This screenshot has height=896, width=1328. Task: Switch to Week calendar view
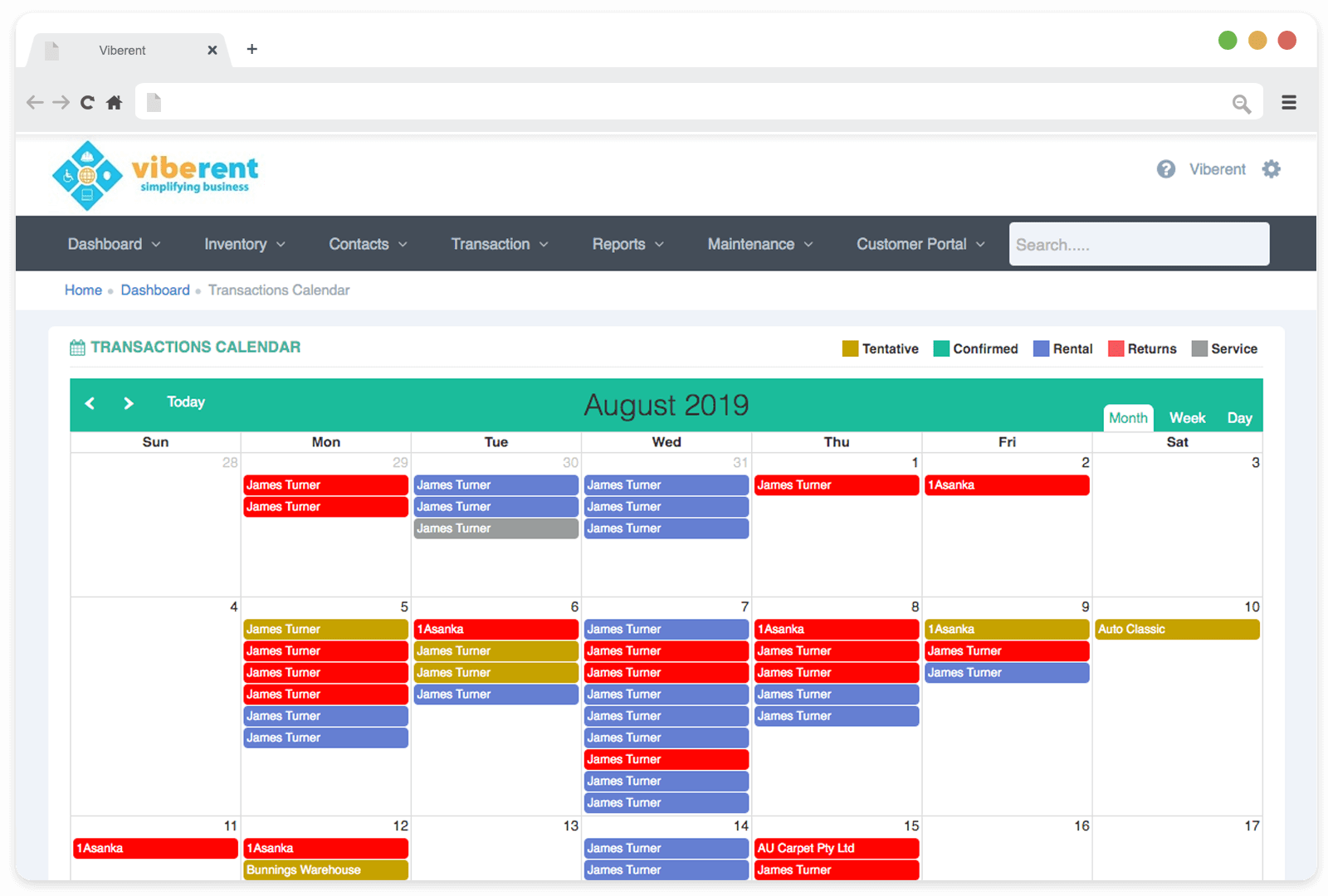click(1187, 418)
